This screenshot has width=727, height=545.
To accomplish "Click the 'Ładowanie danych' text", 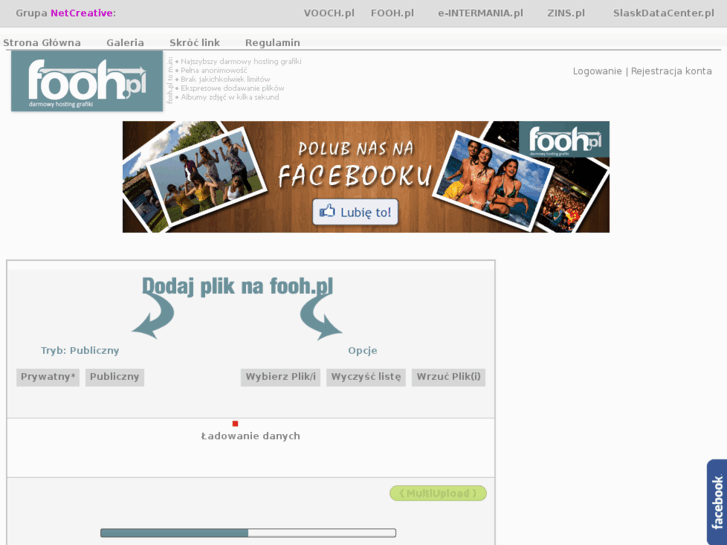I will [x=250, y=436].
